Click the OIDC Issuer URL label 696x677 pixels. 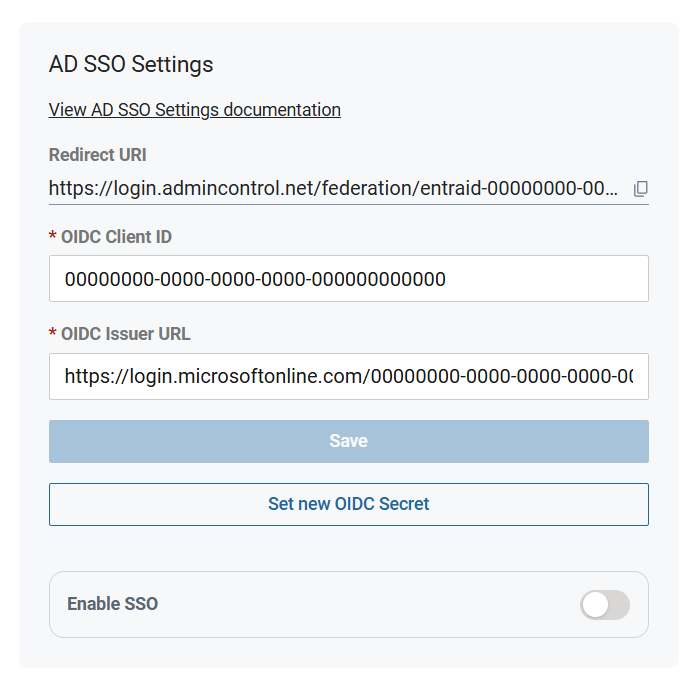pyautogui.click(x=126, y=334)
